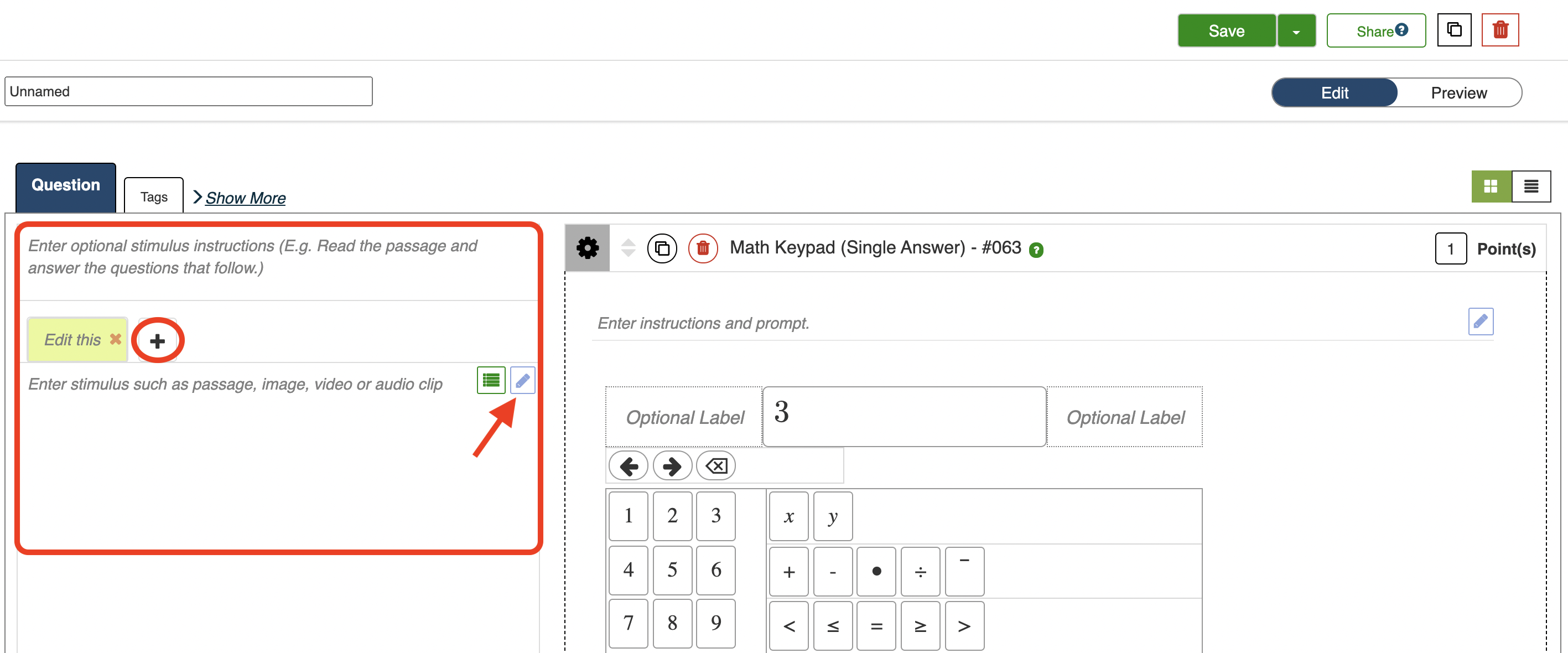Move keypad cursor left arrow
The width and height of the screenshot is (1568, 653).
[628, 466]
